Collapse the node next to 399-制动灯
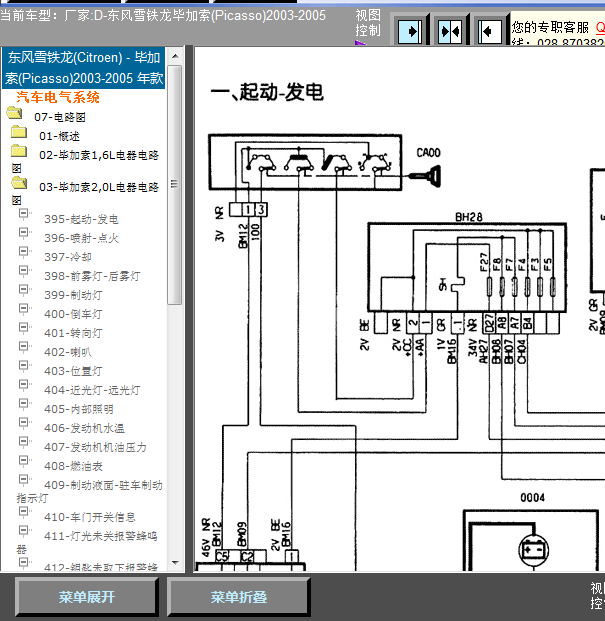This screenshot has height=621, width=605. tap(24, 290)
